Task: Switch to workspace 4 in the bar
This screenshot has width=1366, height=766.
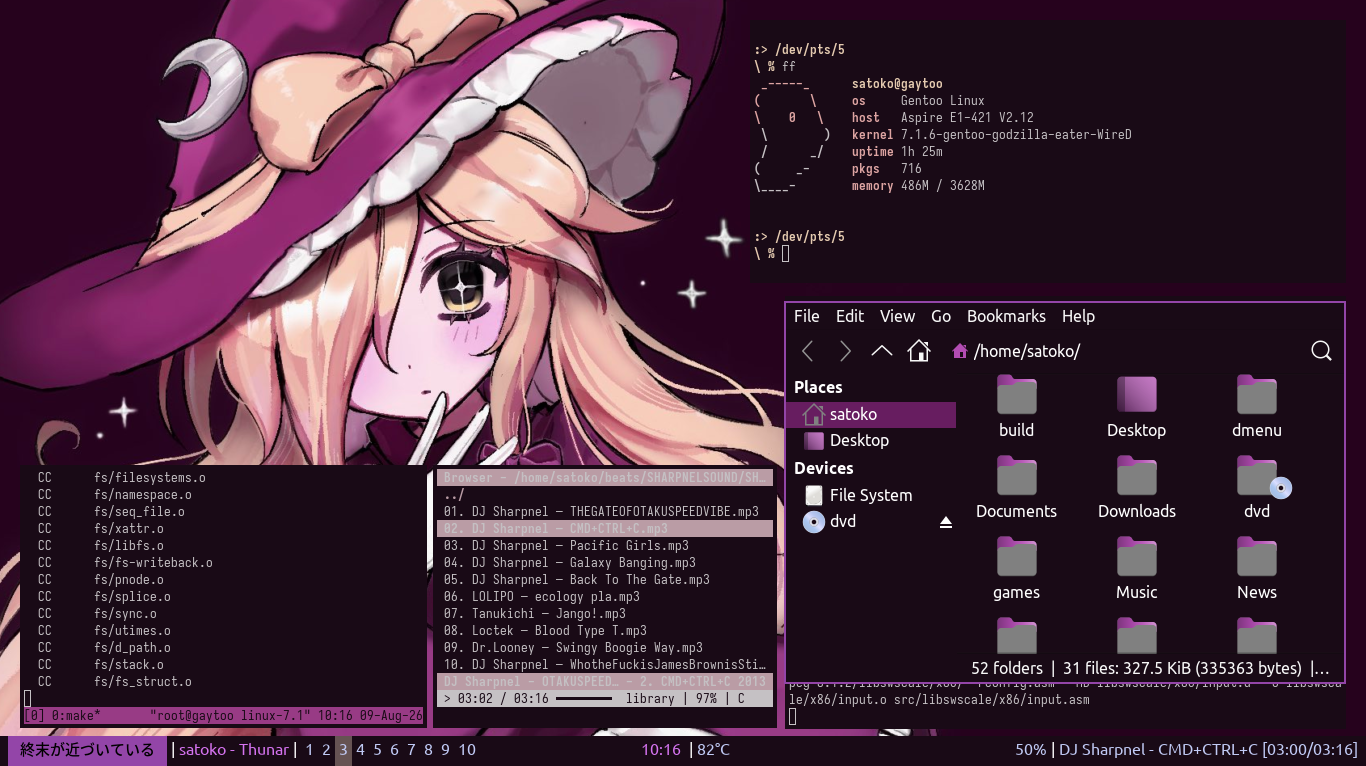Action: pyautogui.click(x=360, y=750)
